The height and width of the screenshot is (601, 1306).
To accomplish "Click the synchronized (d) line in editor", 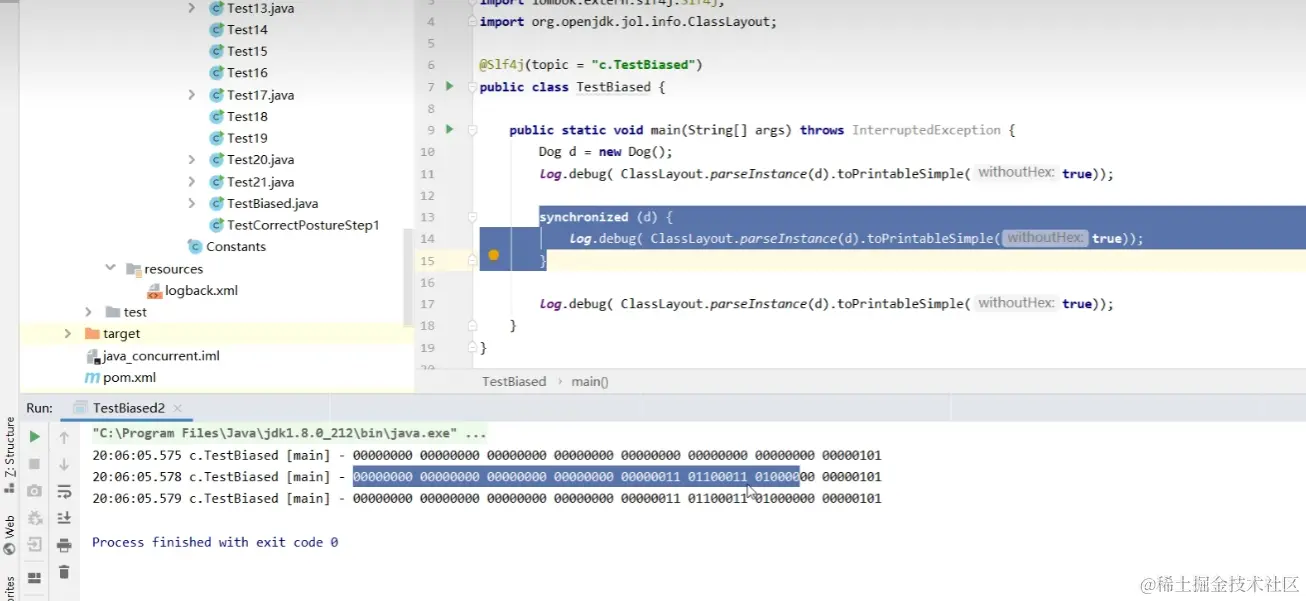I will tap(606, 217).
